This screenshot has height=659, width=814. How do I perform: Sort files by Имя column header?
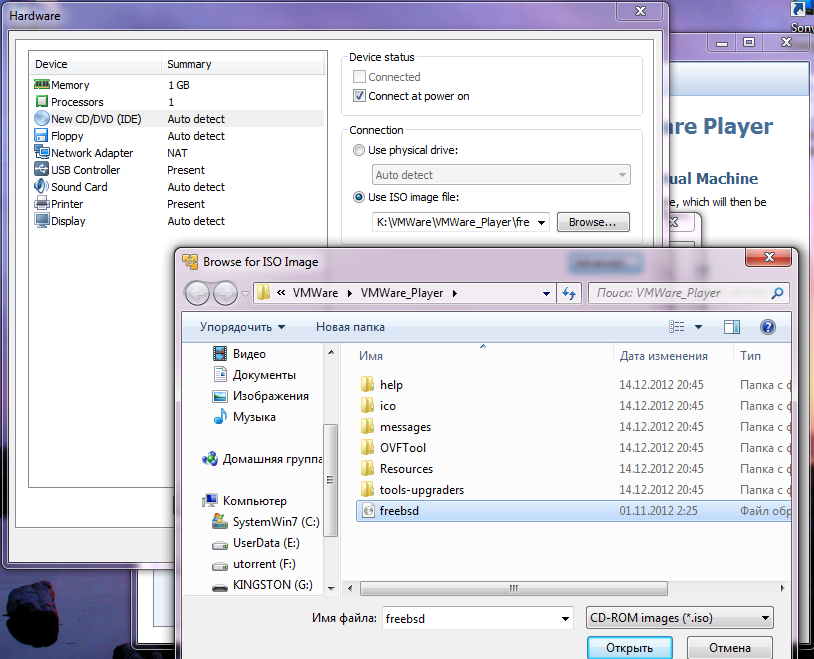pyautogui.click(x=483, y=356)
